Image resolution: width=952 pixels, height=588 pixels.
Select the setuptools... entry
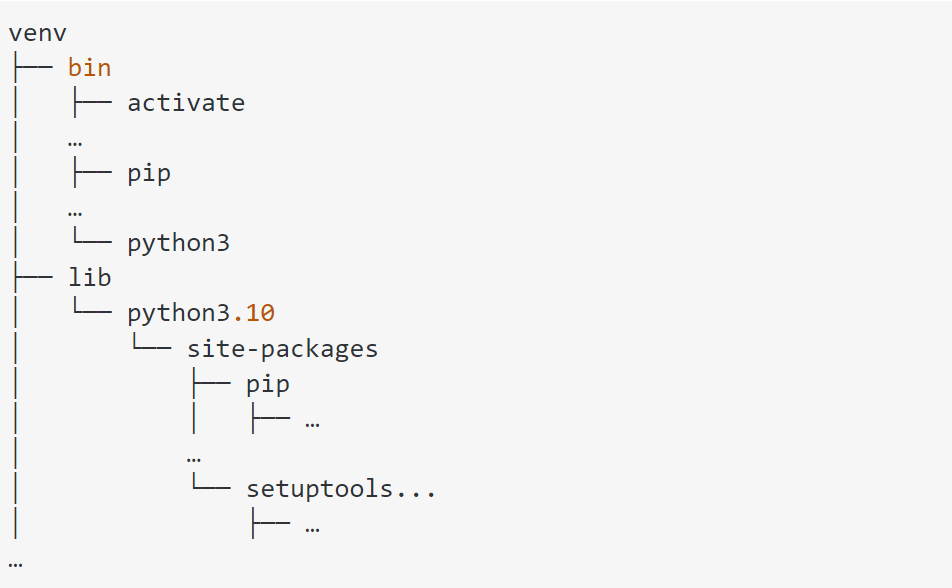341,490
